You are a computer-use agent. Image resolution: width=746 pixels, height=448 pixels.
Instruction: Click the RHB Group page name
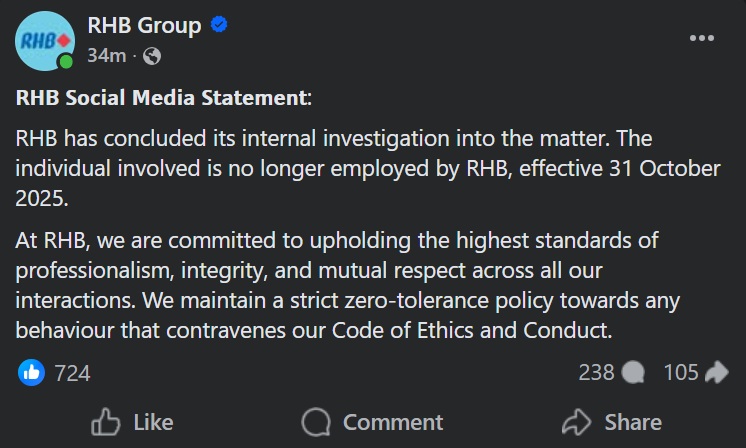point(145,25)
